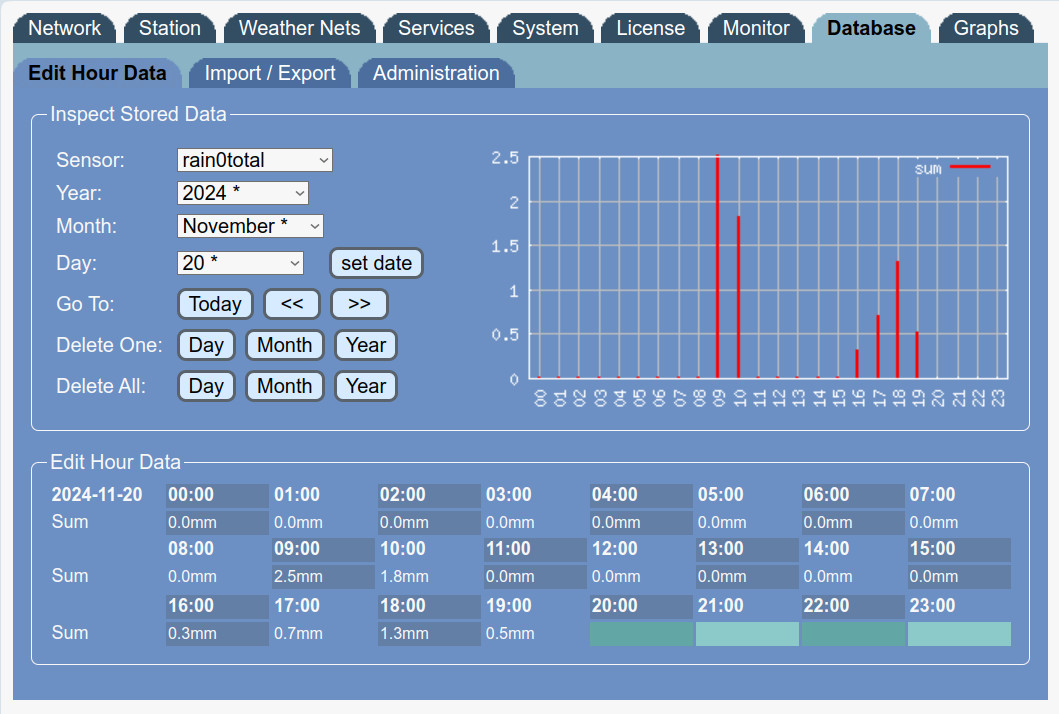
Task: Switch to the Station tab
Action: tap(170, 28)
